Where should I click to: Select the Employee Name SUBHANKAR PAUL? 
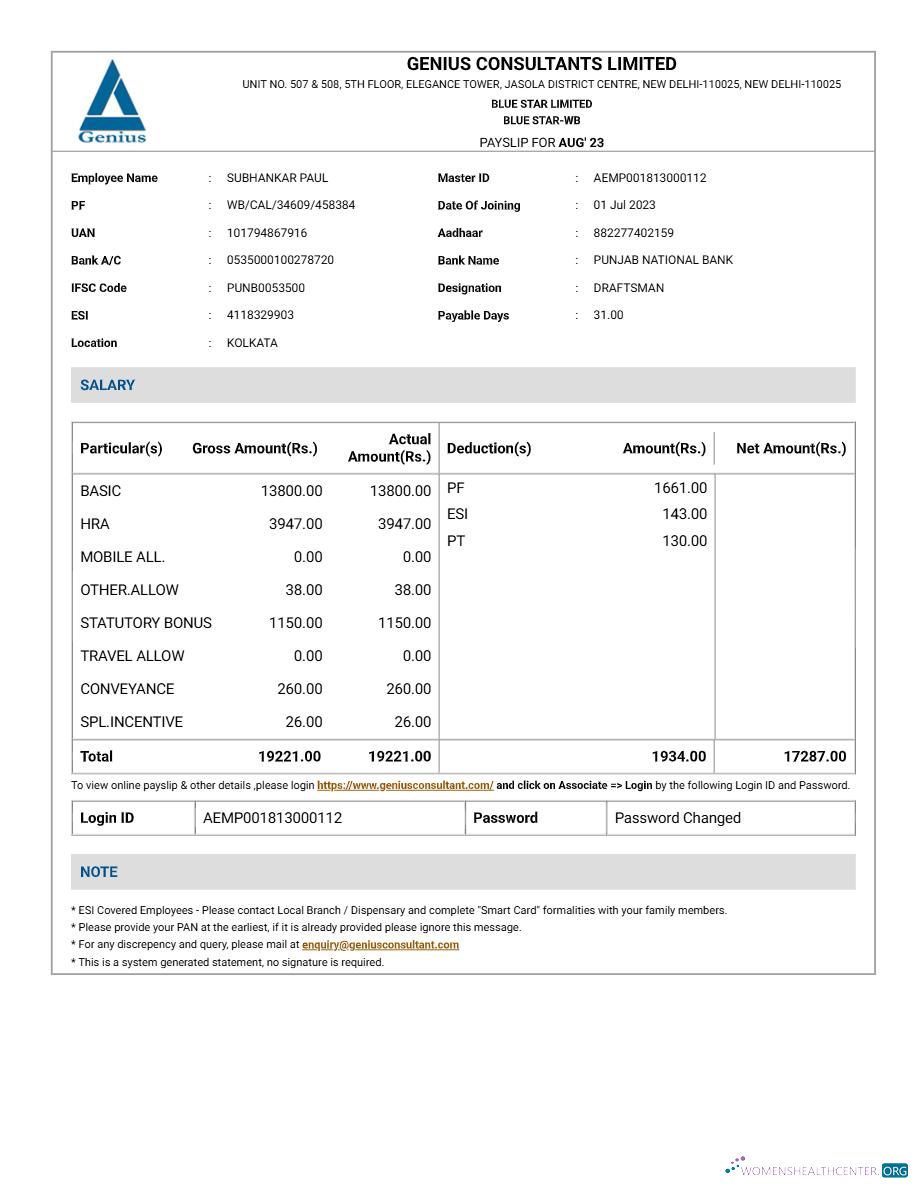(277, 177)
